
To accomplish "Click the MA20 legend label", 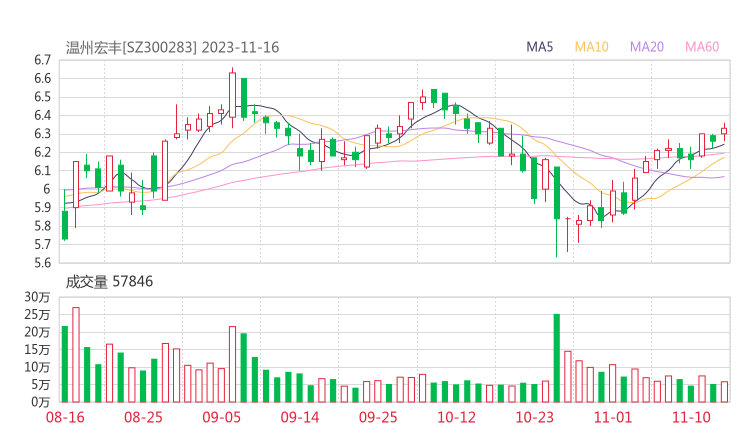I will 647,47.
